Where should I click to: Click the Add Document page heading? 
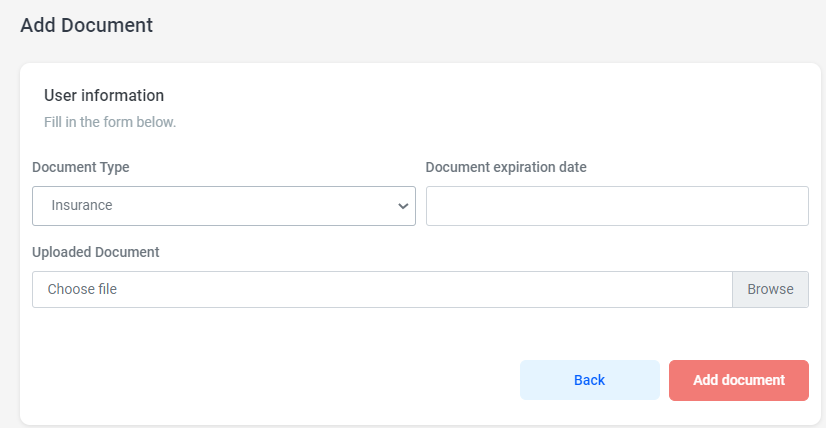tap(87, 26)
